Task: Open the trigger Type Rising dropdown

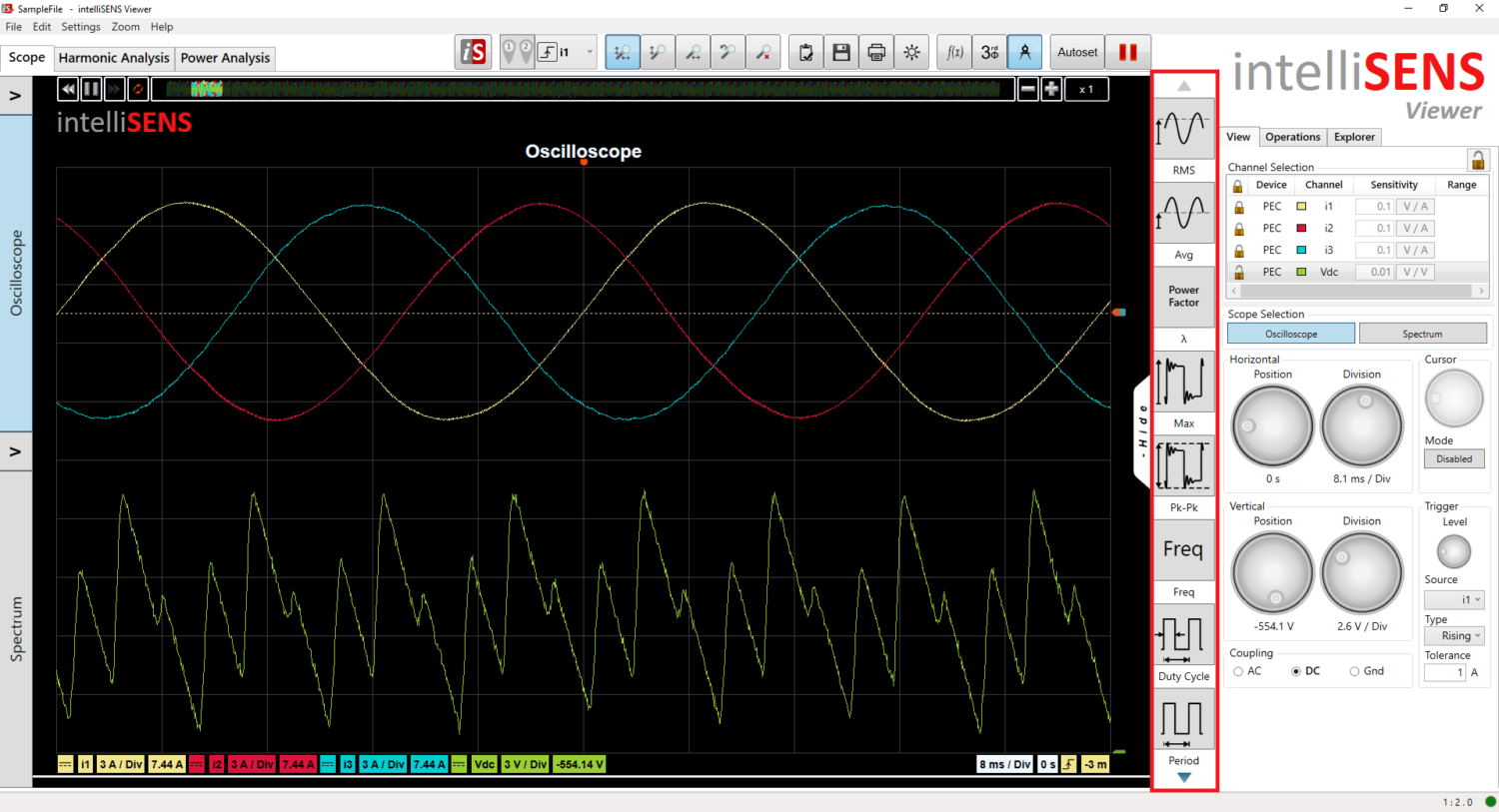Action: pos(1454,635)
